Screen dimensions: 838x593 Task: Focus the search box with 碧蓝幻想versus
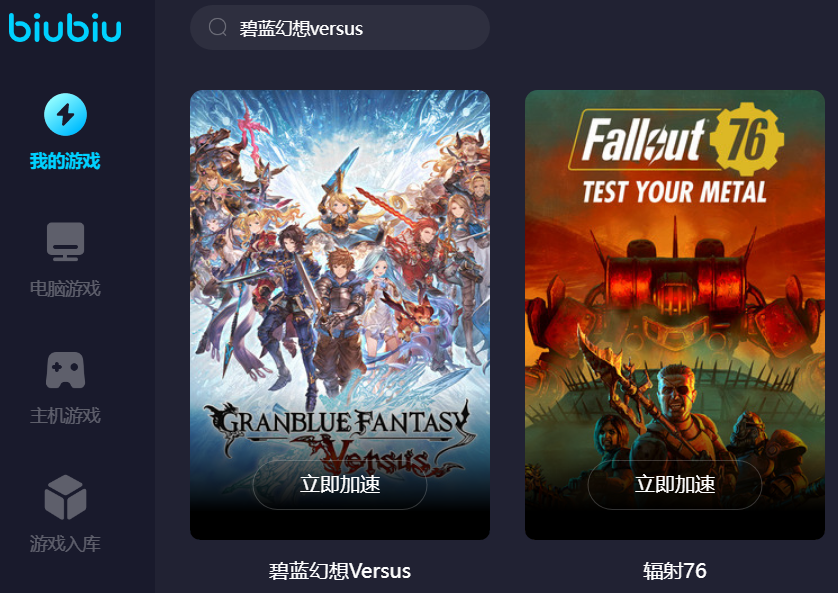(x=340, y=28)
